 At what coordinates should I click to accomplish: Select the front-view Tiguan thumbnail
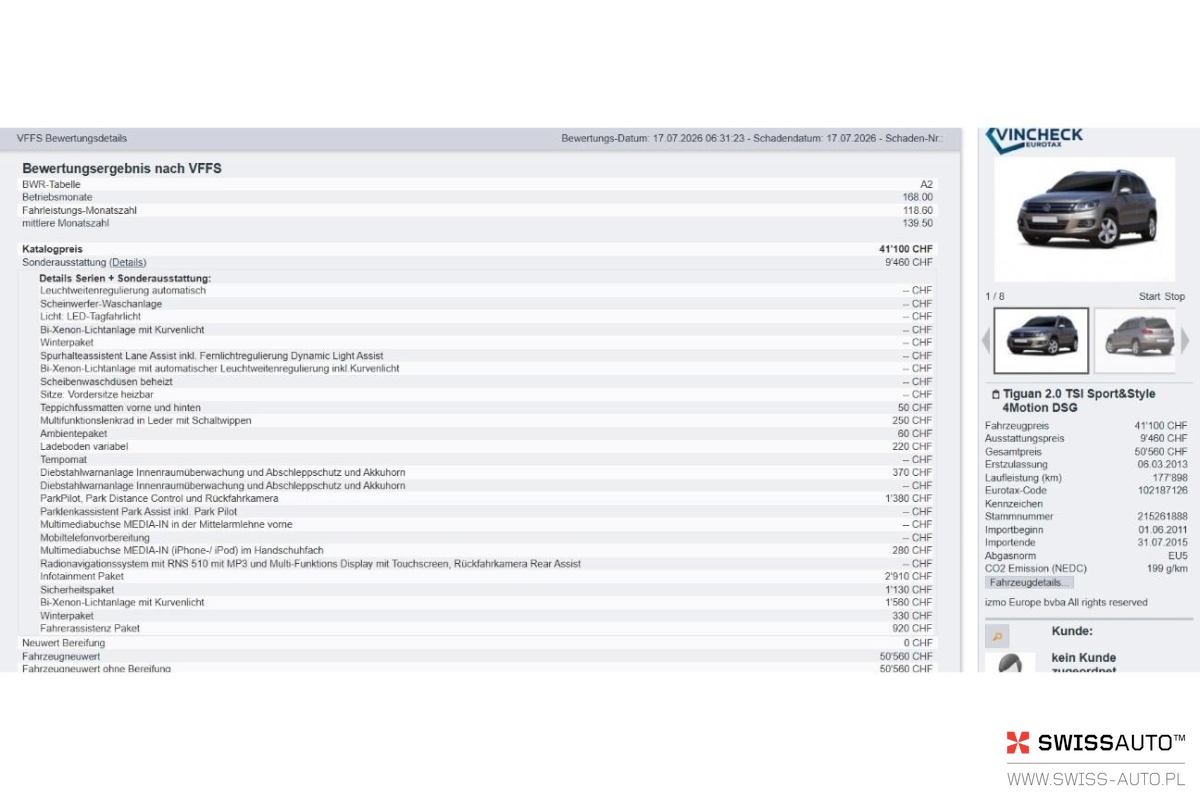click(1041, 340)
